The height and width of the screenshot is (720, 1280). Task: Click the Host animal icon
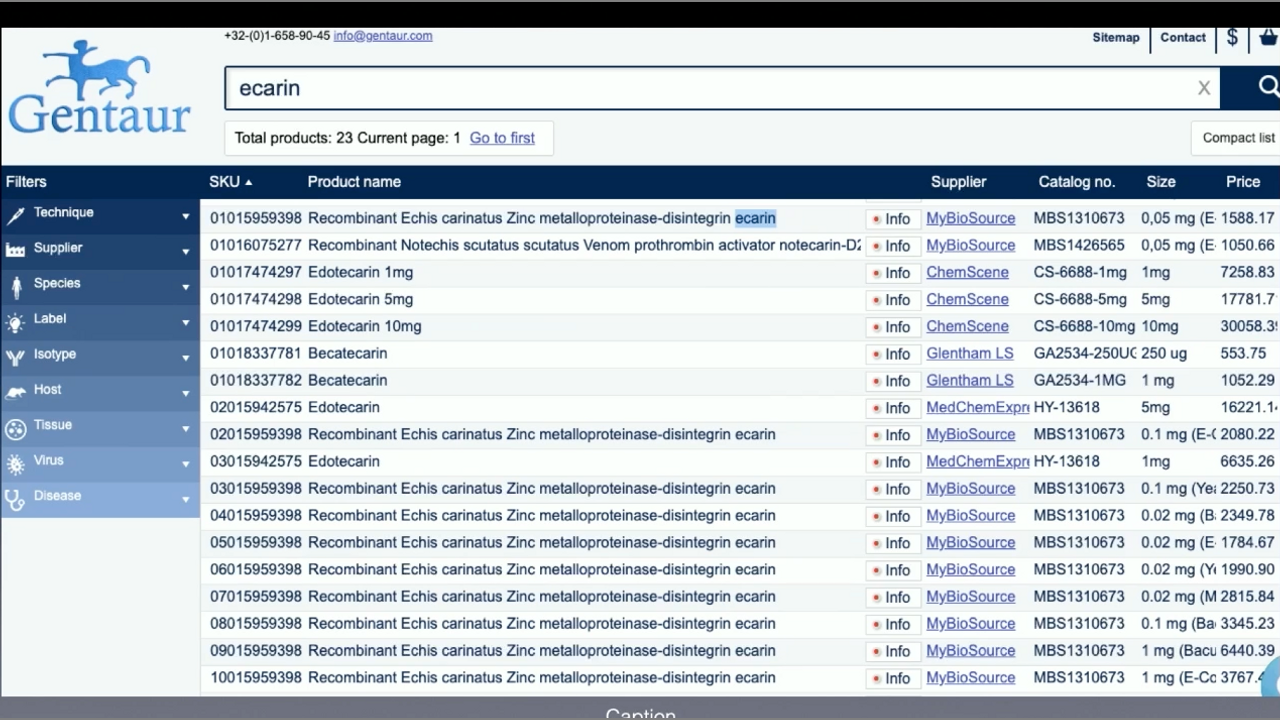tap(16, 392)
